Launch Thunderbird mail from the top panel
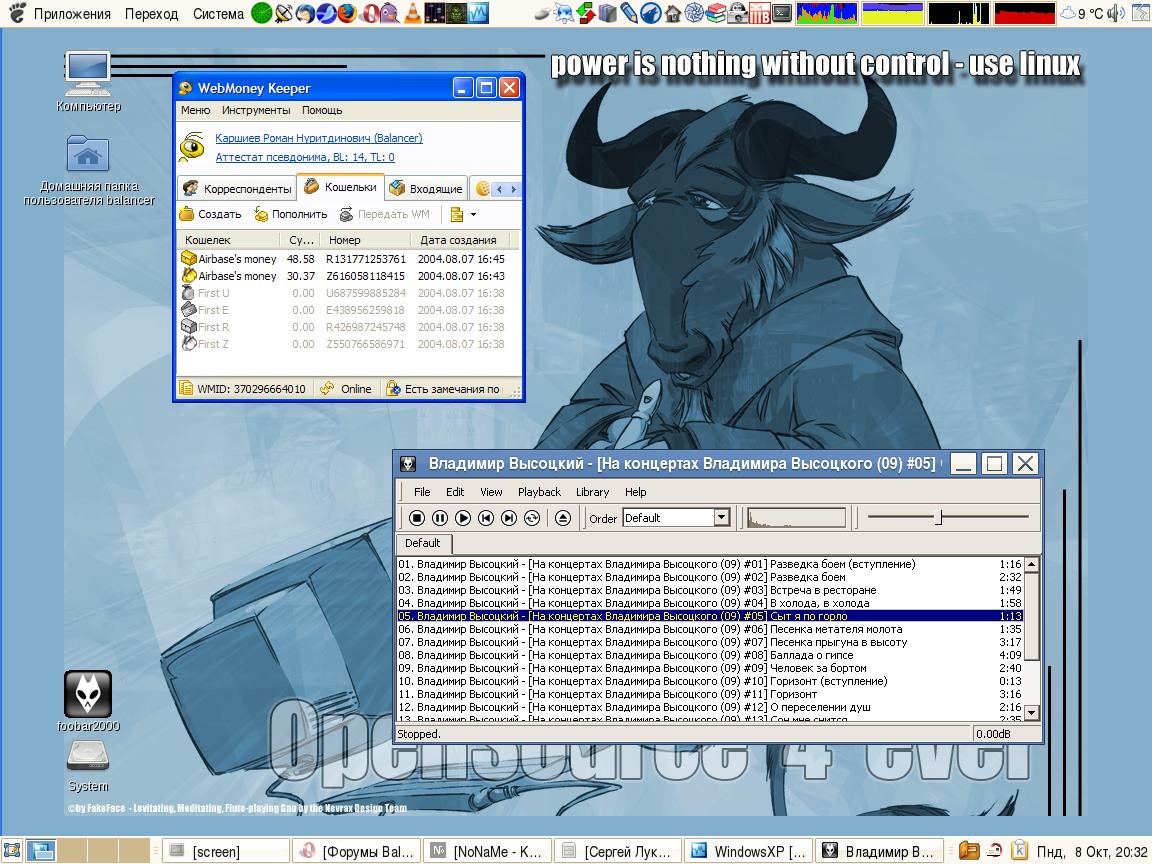Screen dimensions: 1152x864 (305, 13)
